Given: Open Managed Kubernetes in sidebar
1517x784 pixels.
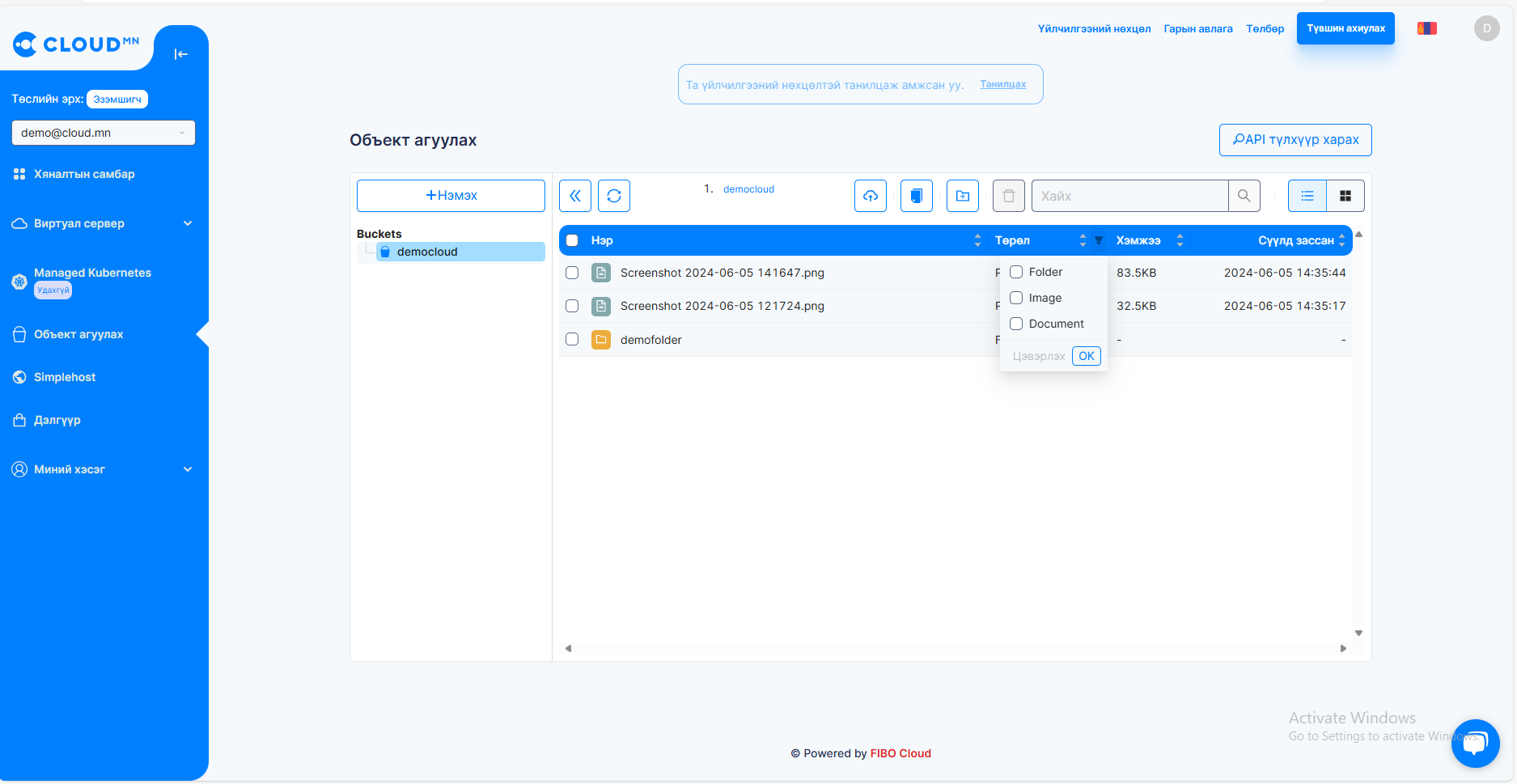Looking at the screenshot, I should coord(92,273).
